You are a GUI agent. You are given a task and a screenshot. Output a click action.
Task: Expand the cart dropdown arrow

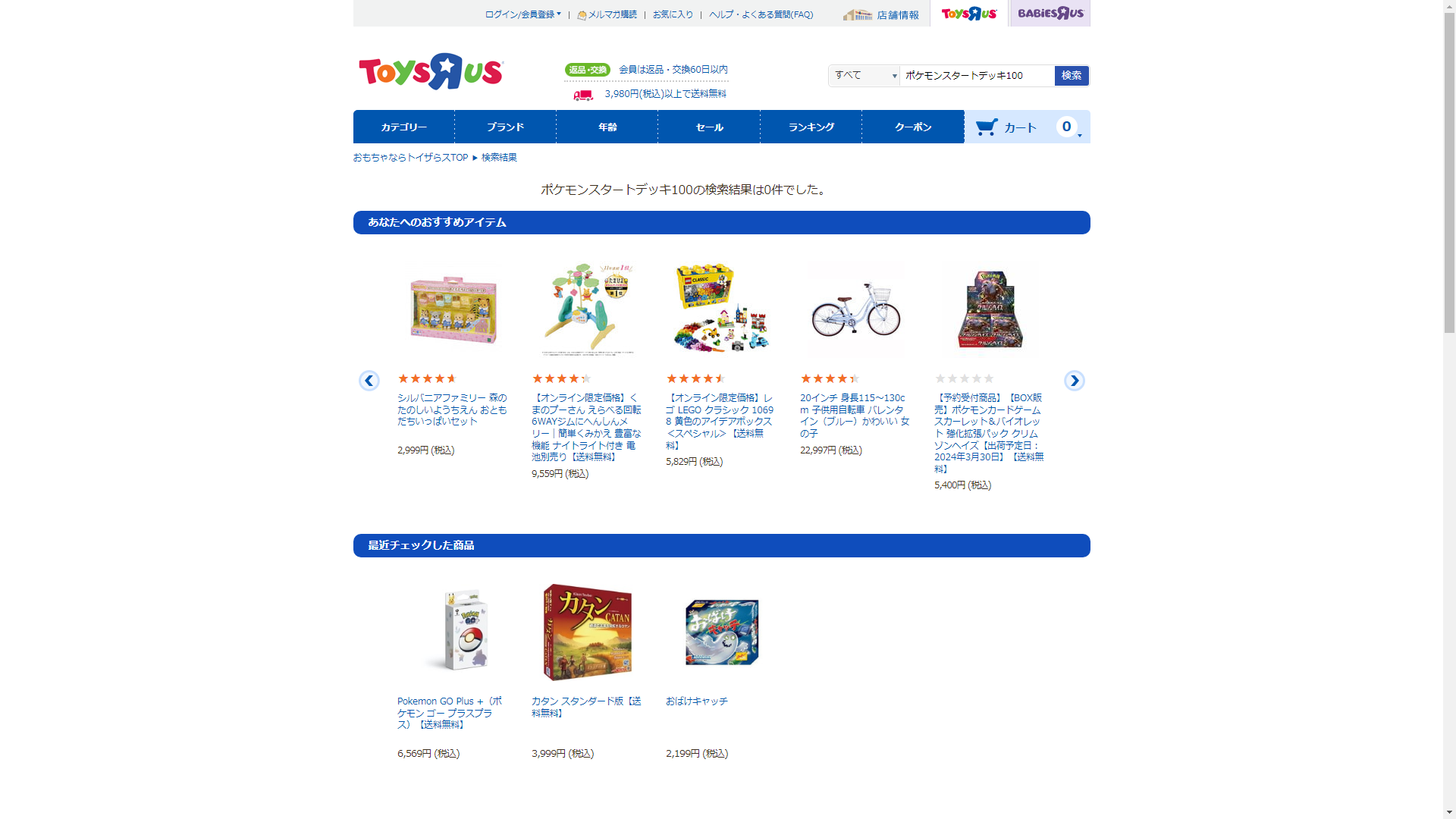pos(1080,136)
